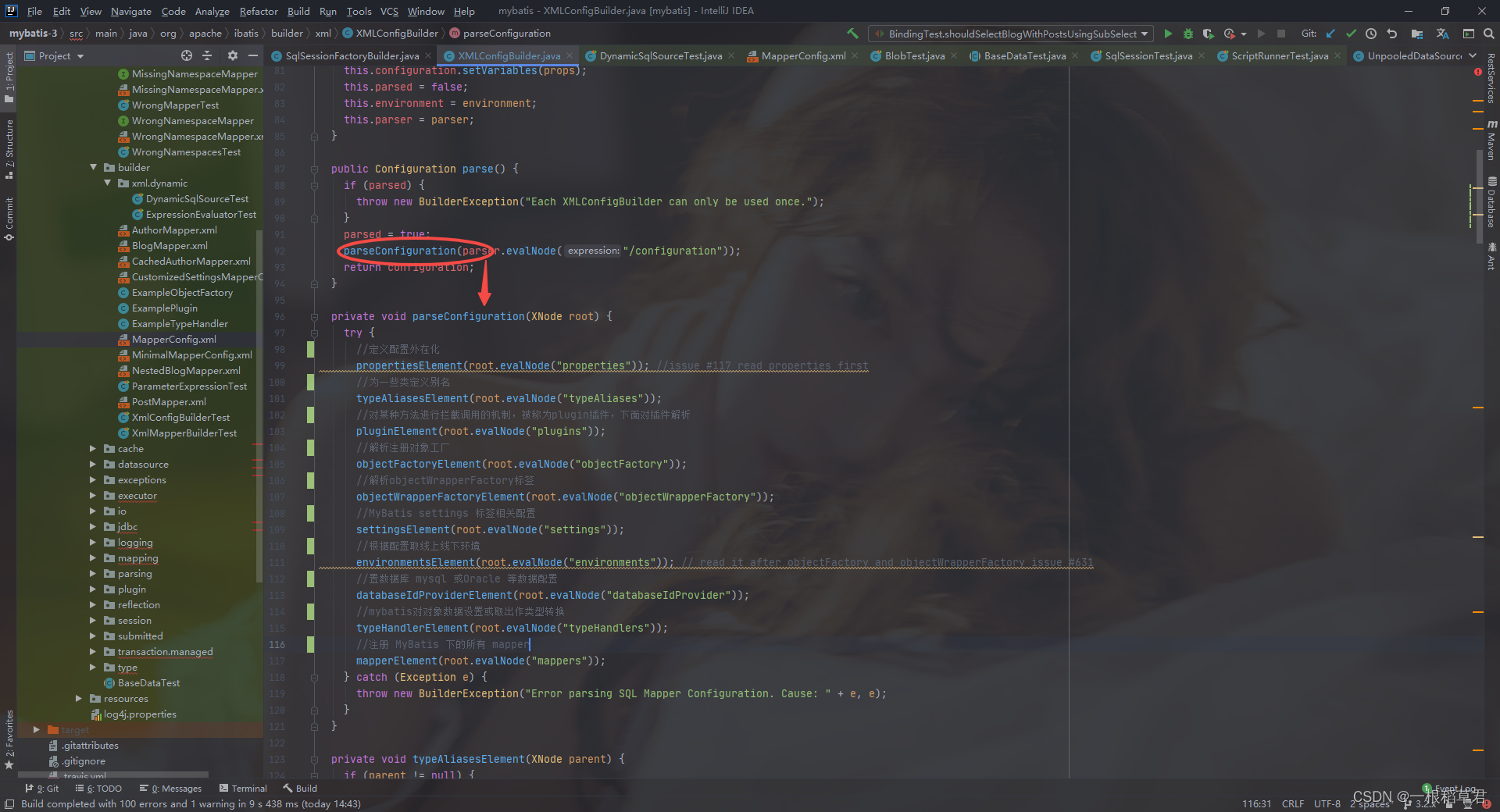Close the MapperConfig.xml editor tab
1500x812 pixels.
point(855,55)
